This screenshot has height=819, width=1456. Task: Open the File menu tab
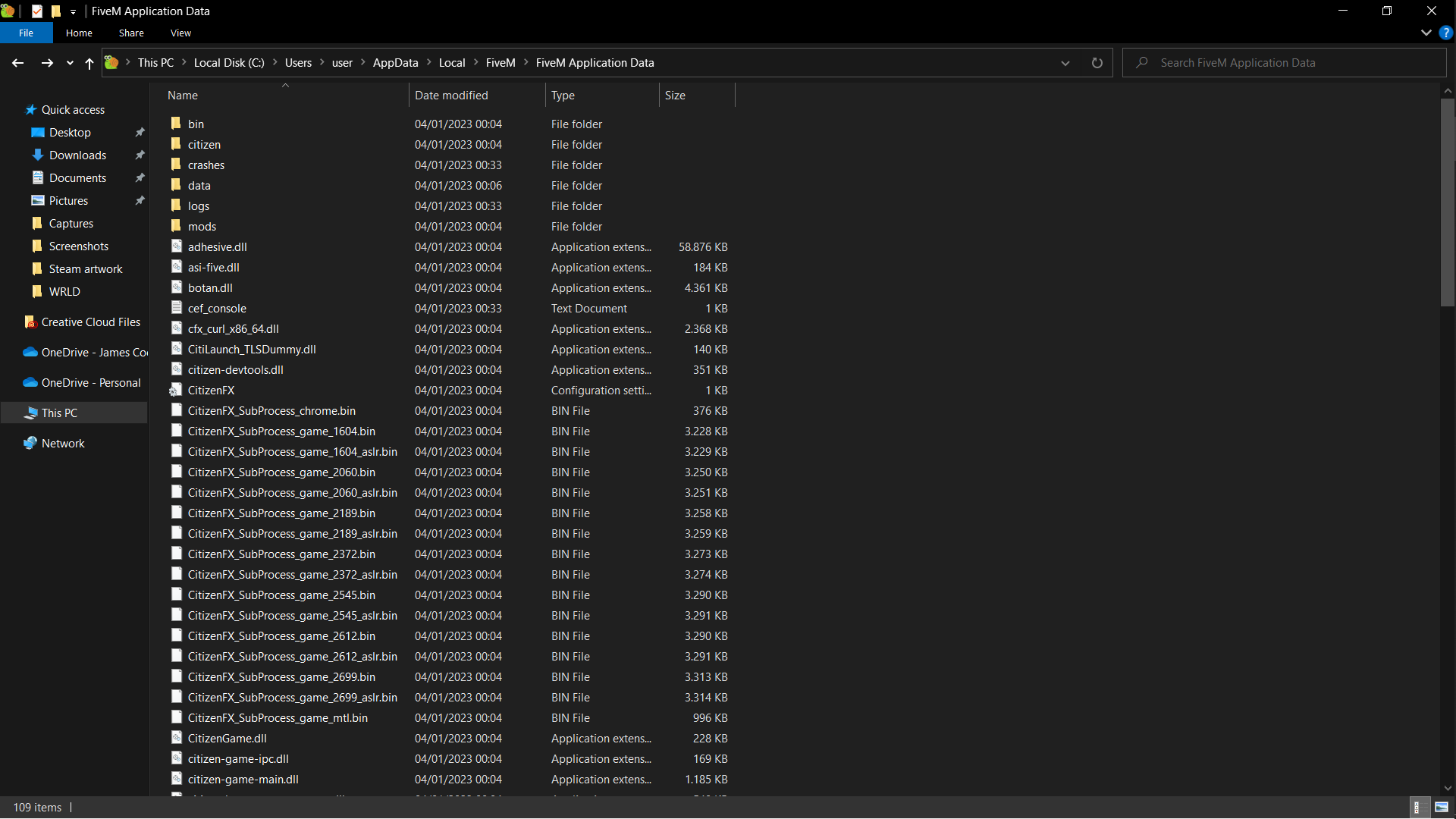pos(27,33)
